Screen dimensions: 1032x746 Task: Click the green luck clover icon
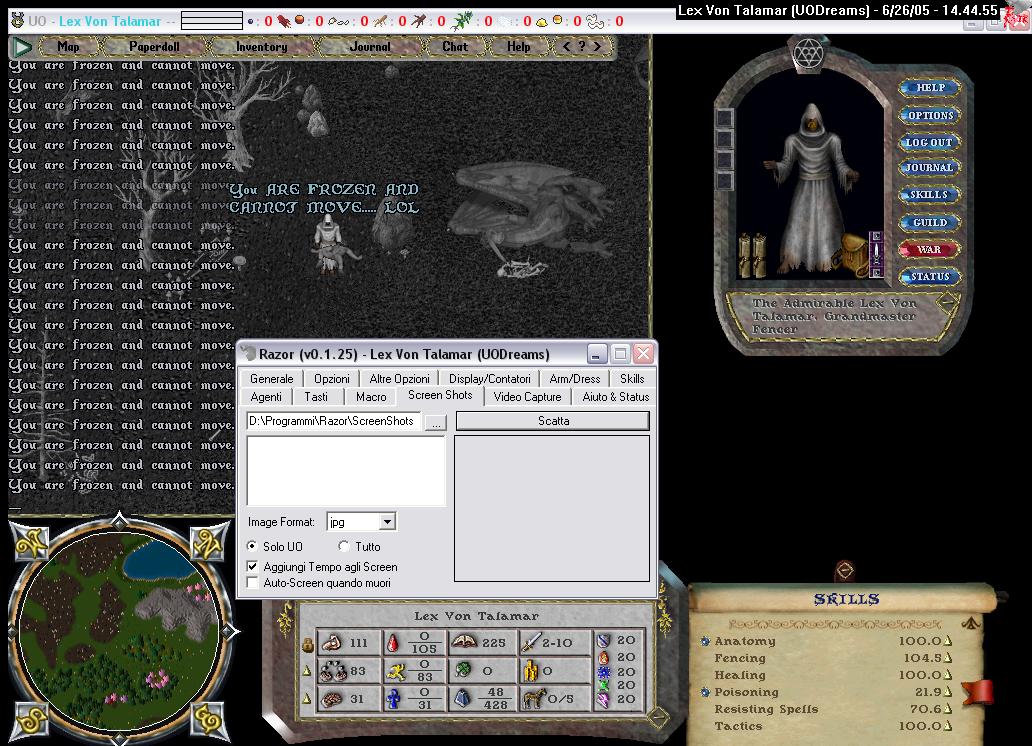tap(463, 670)
